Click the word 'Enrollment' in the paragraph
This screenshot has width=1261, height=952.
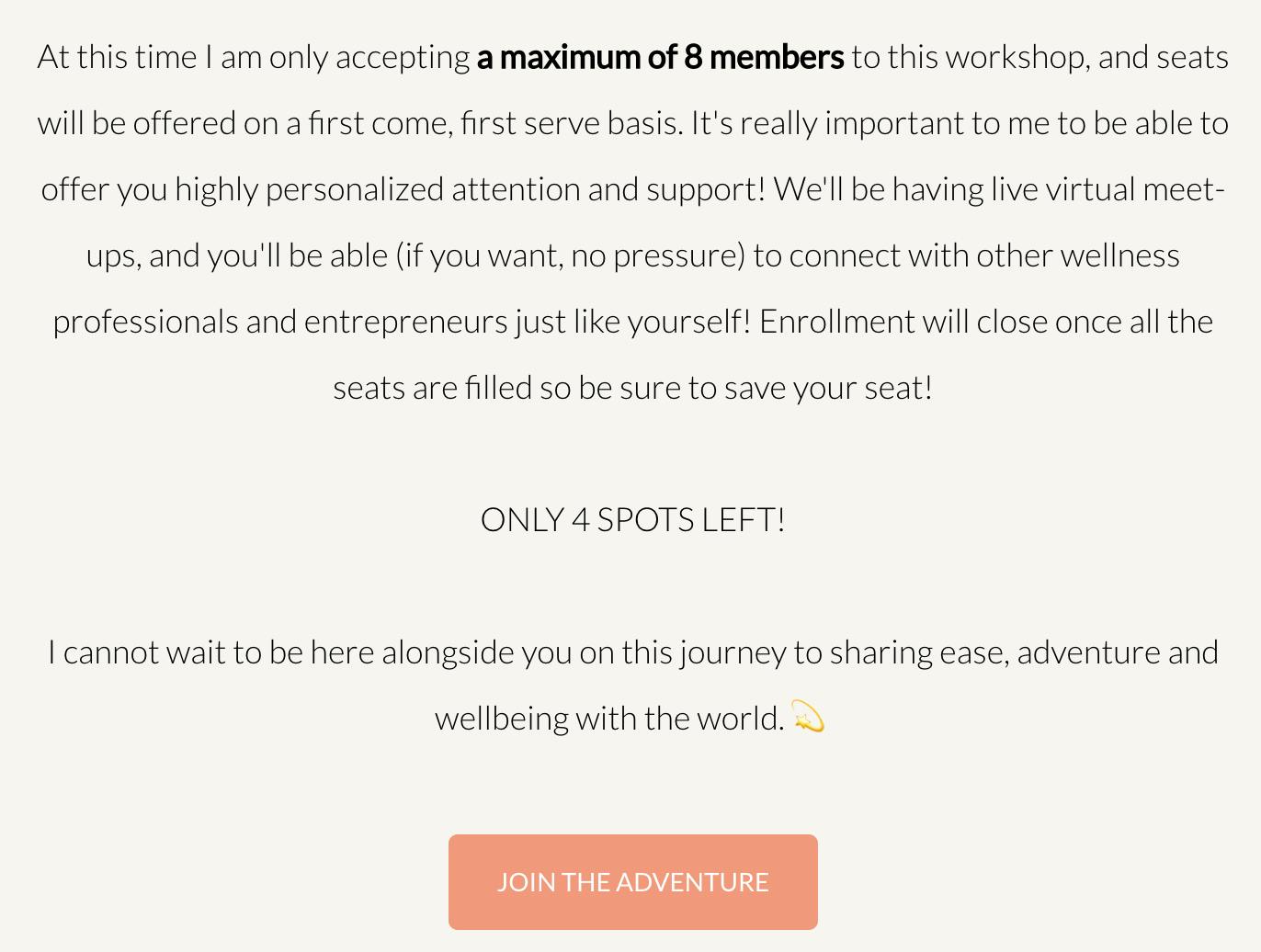pos(836,322)
